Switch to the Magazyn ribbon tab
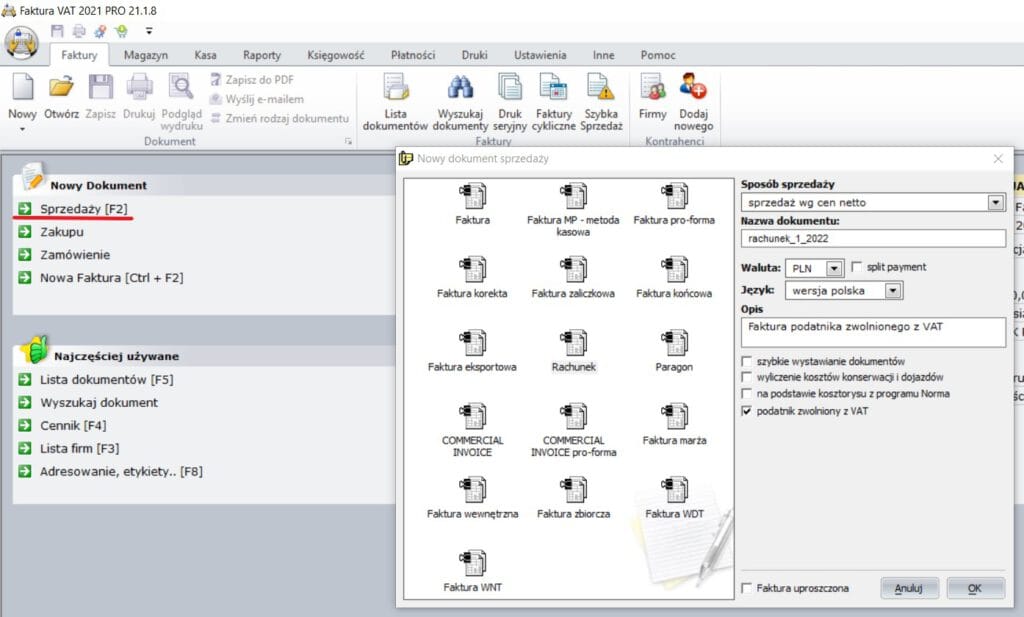This screenshot has width=1024, height=617. [x=145, y=55]
